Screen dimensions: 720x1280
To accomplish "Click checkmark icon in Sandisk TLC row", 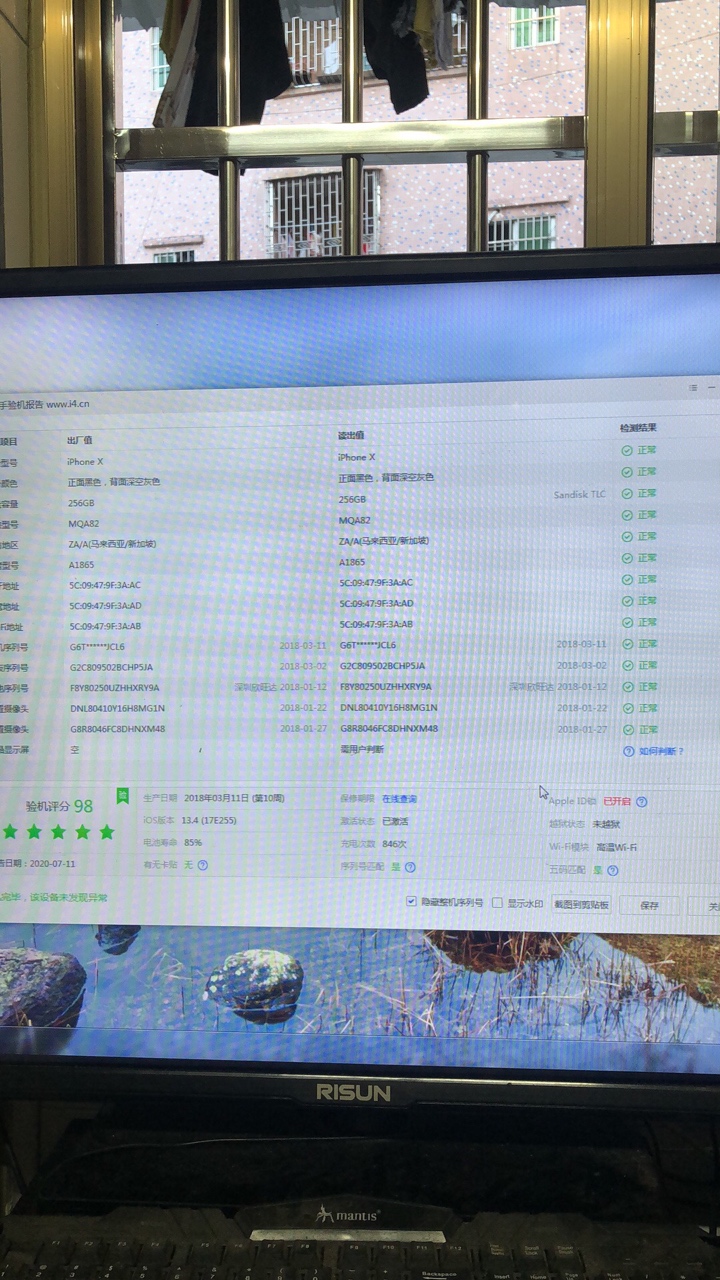I will (x=627, y=494).
